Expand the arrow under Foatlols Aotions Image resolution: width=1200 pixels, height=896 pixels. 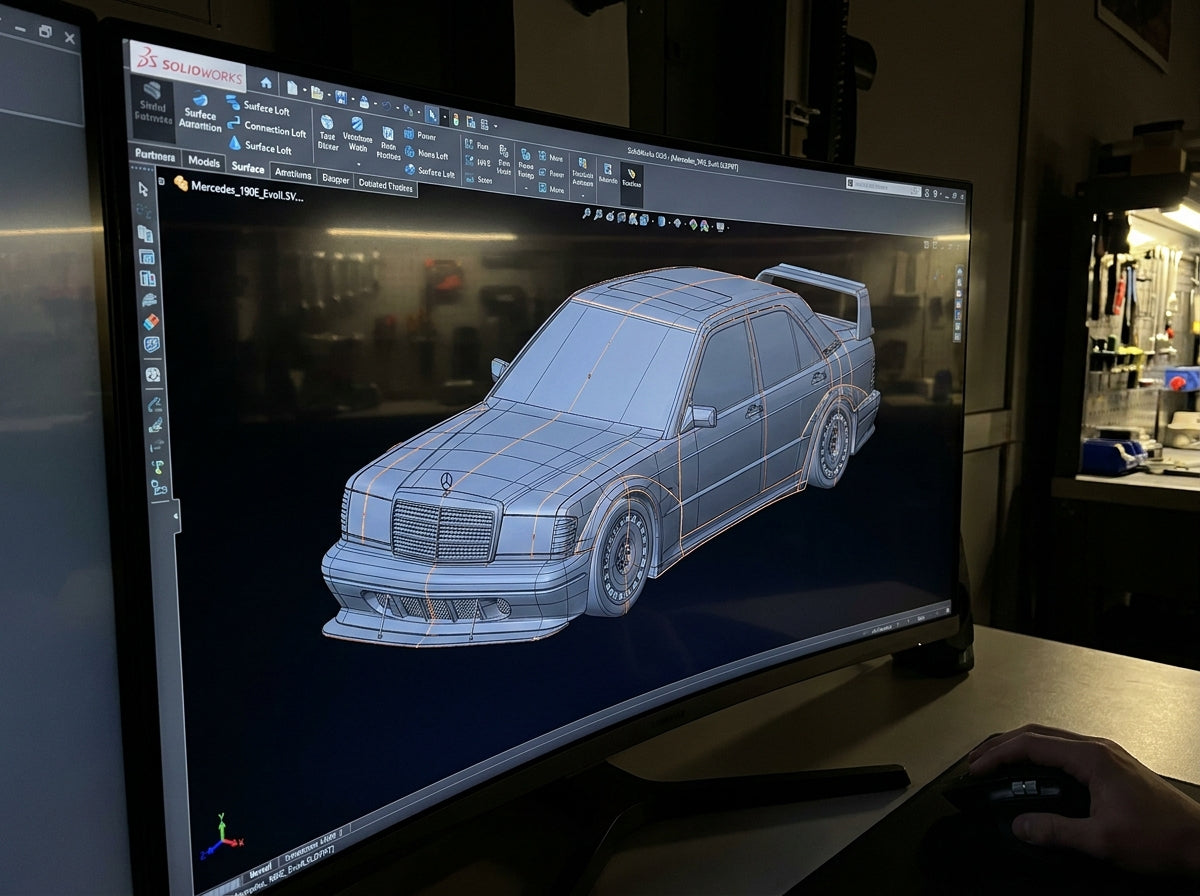583,195
